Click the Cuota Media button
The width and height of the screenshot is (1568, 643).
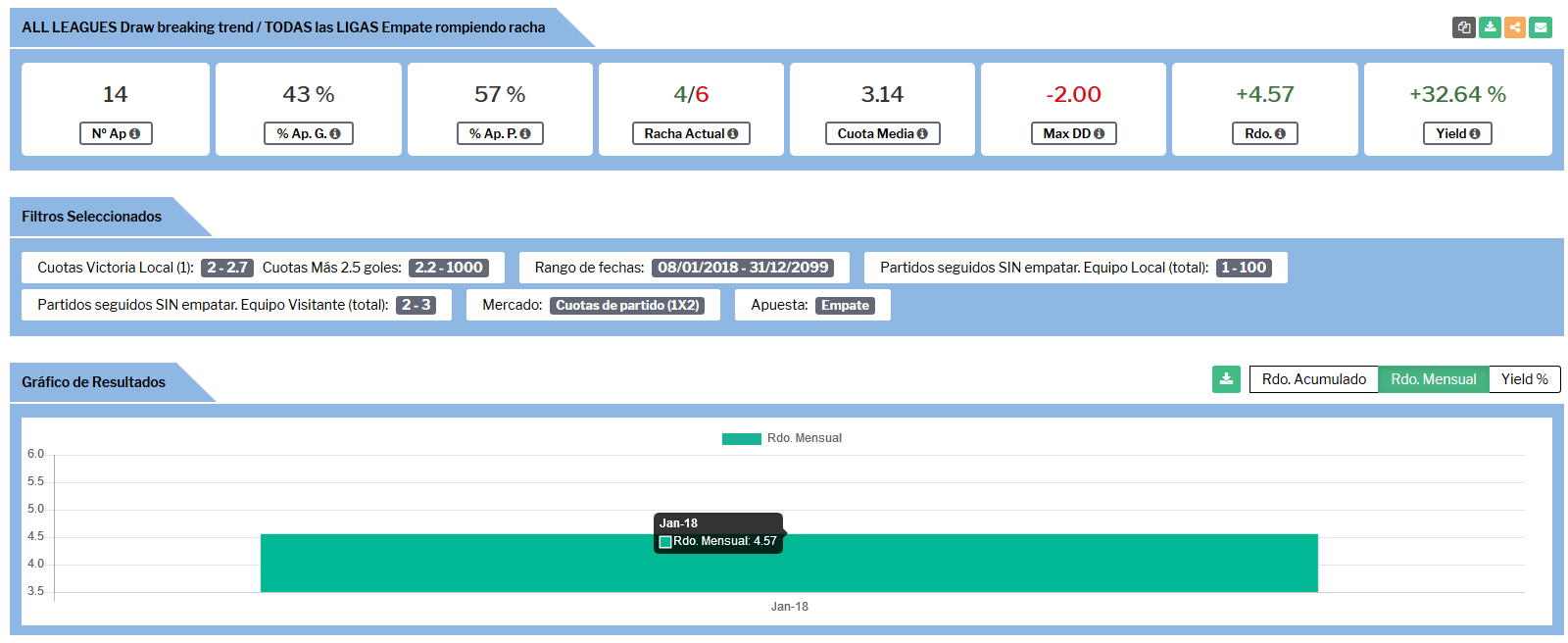tap(882, 133)
